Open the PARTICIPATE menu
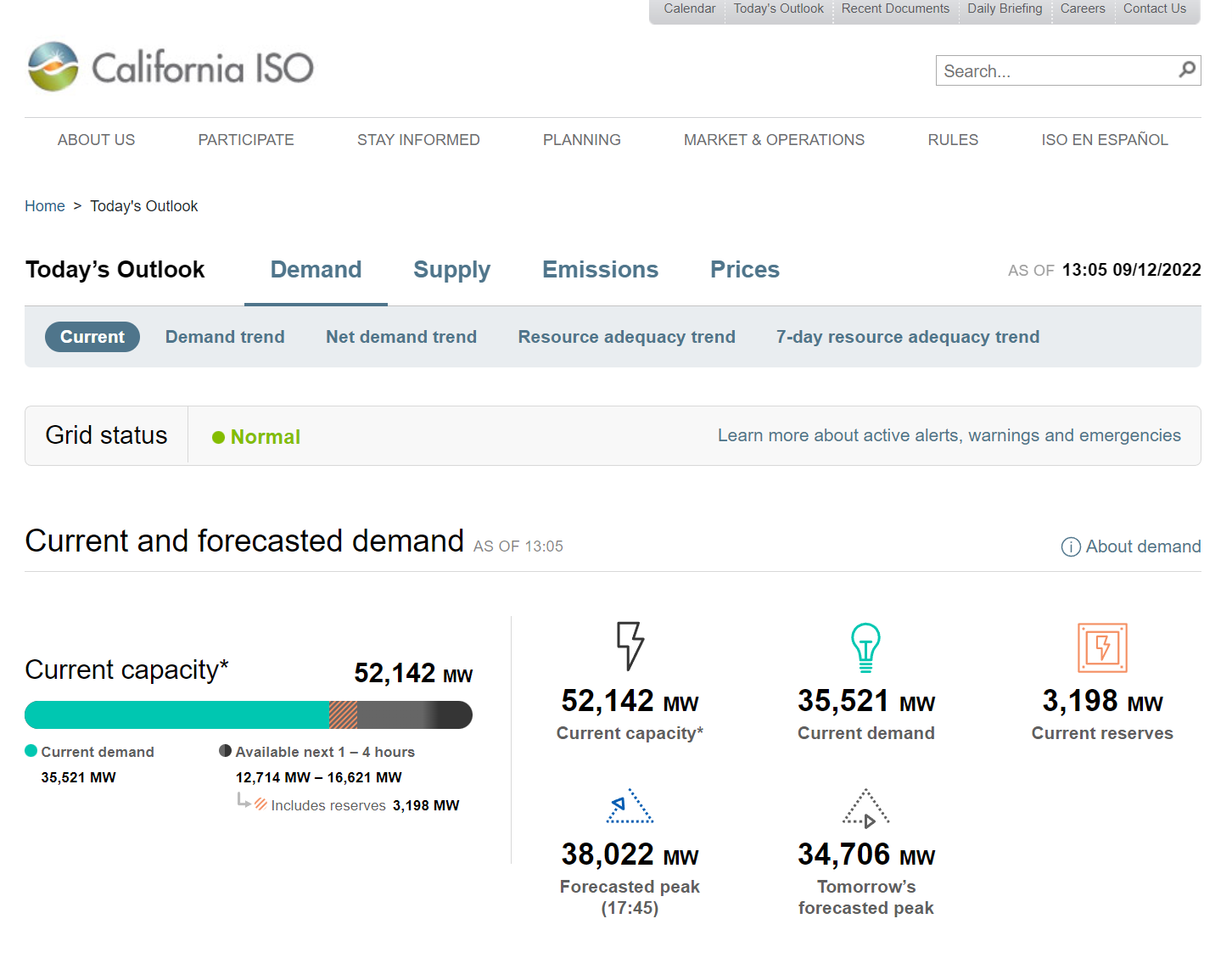Screen dimensions: 1232x958 click(246, 140)
